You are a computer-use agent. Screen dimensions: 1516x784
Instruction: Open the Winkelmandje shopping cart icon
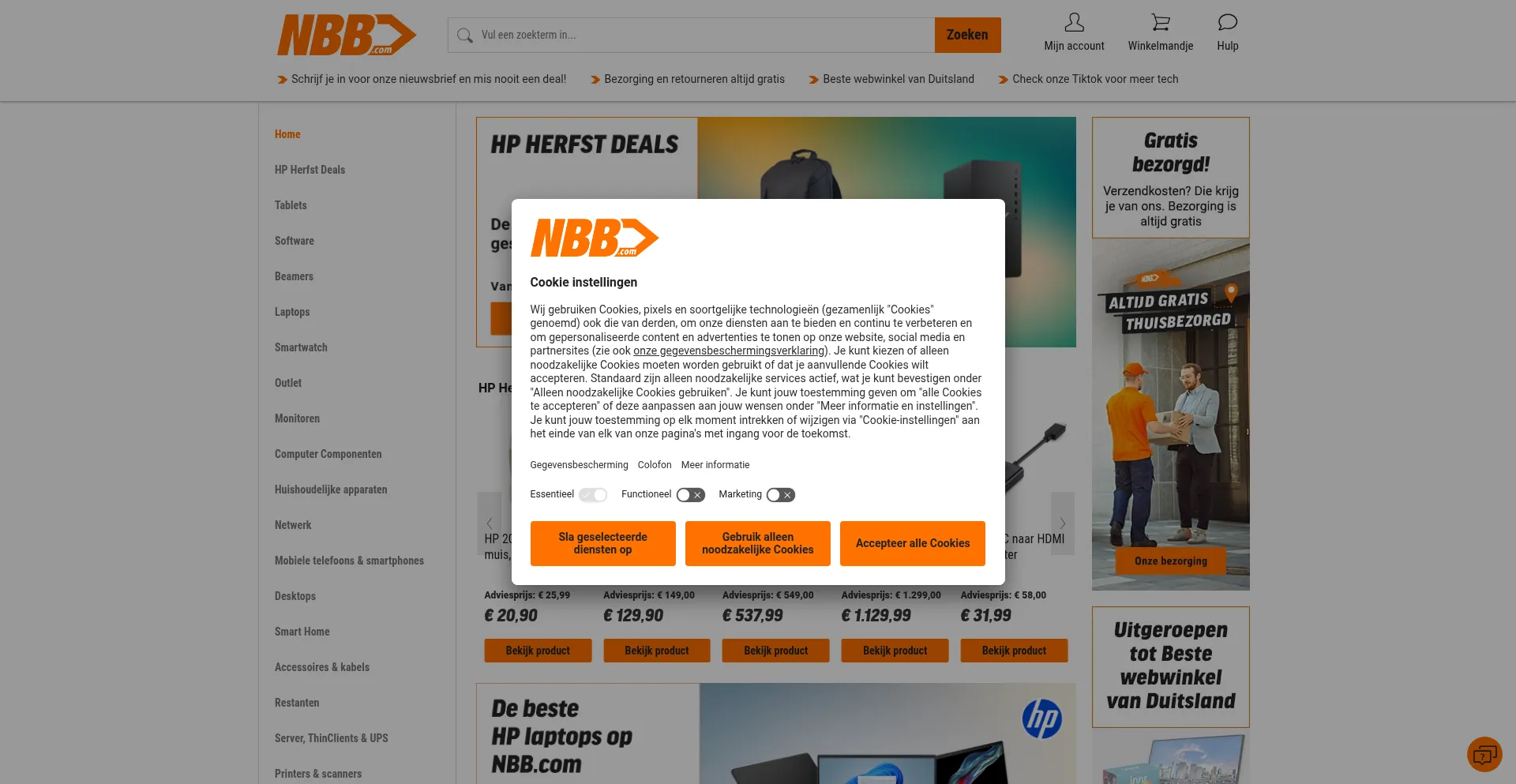[x=1160, y=22]
